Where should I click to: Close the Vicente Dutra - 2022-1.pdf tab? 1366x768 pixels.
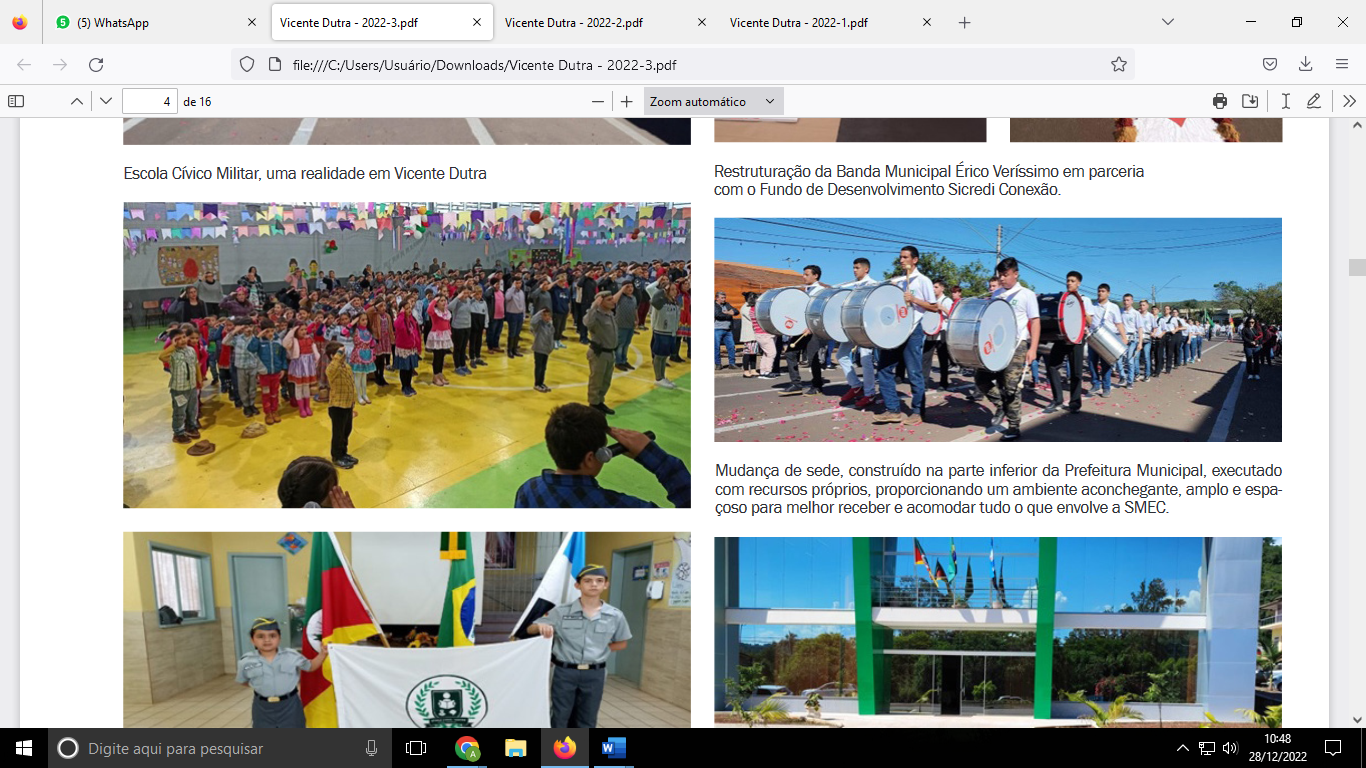[x=926, y=22]
